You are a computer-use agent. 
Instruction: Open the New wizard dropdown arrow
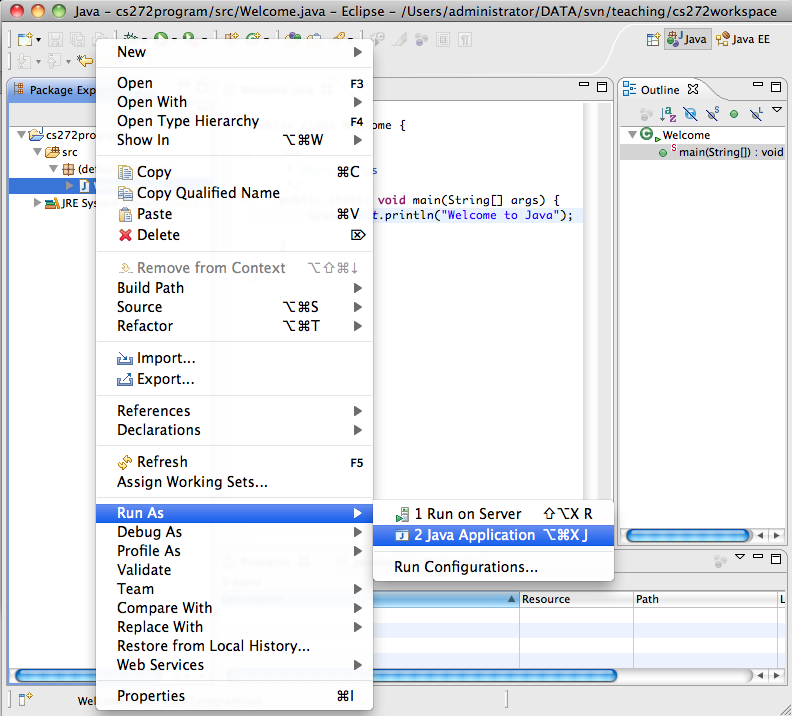[38, 40]
